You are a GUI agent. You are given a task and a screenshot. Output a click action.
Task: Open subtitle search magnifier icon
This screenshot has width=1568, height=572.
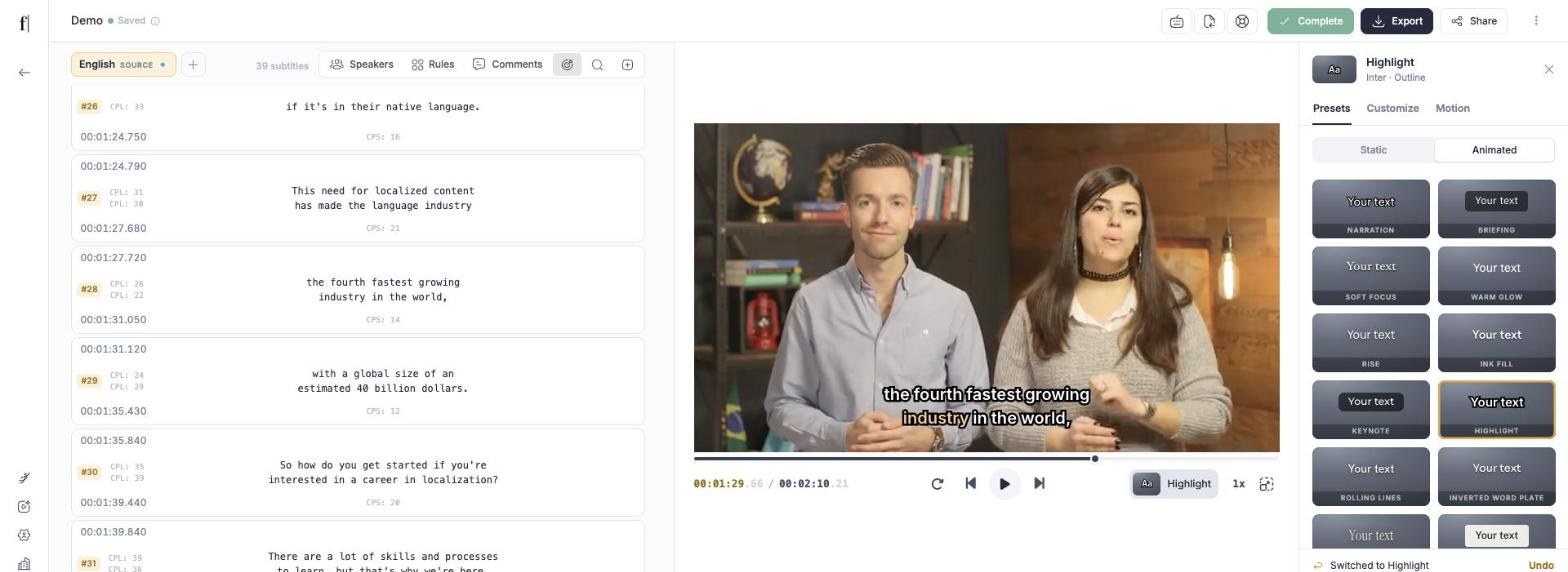click(597, 64)
